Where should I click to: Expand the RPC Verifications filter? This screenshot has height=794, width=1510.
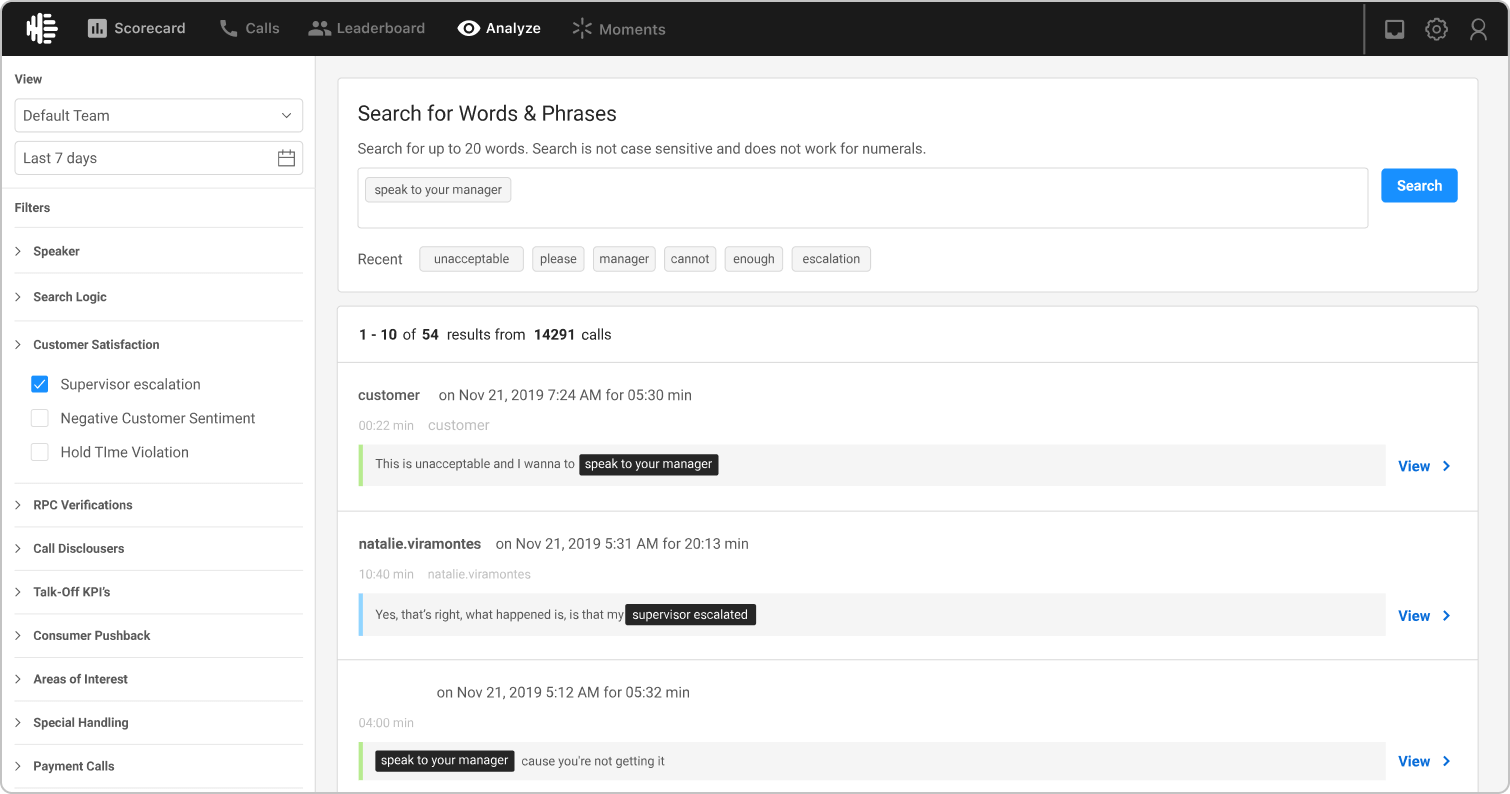159,505
